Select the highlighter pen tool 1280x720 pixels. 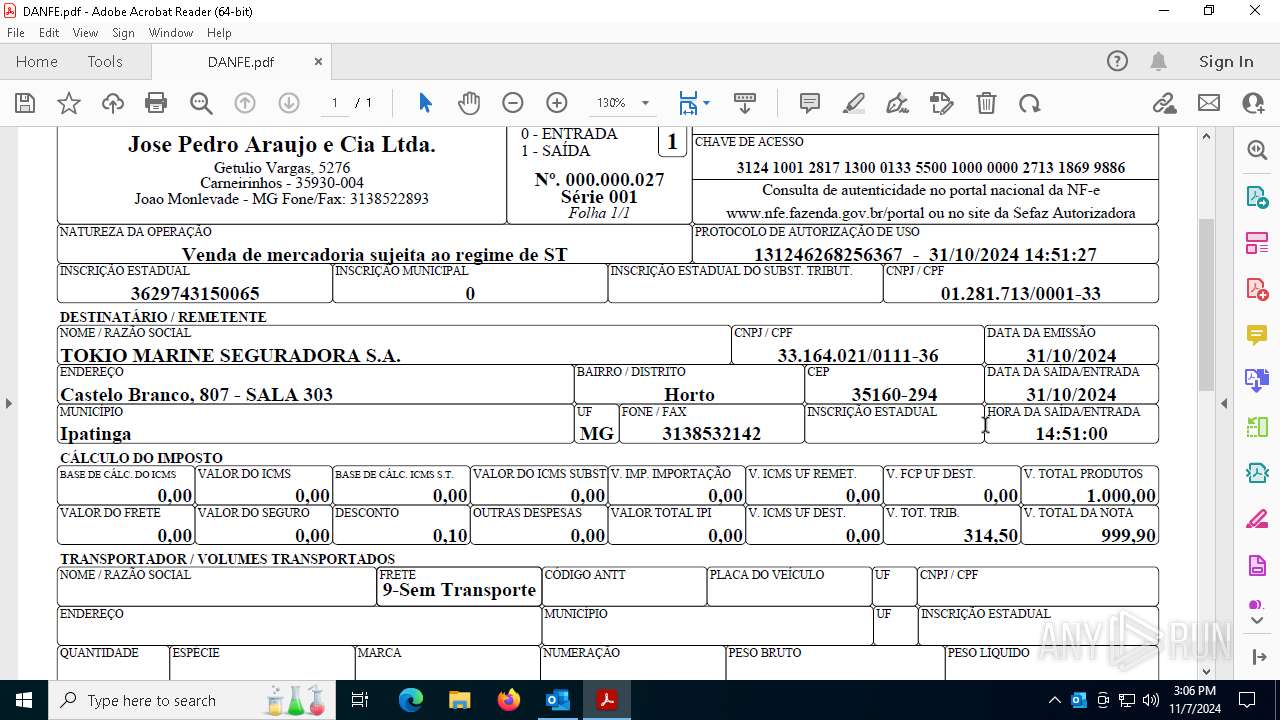coord(854,103)
